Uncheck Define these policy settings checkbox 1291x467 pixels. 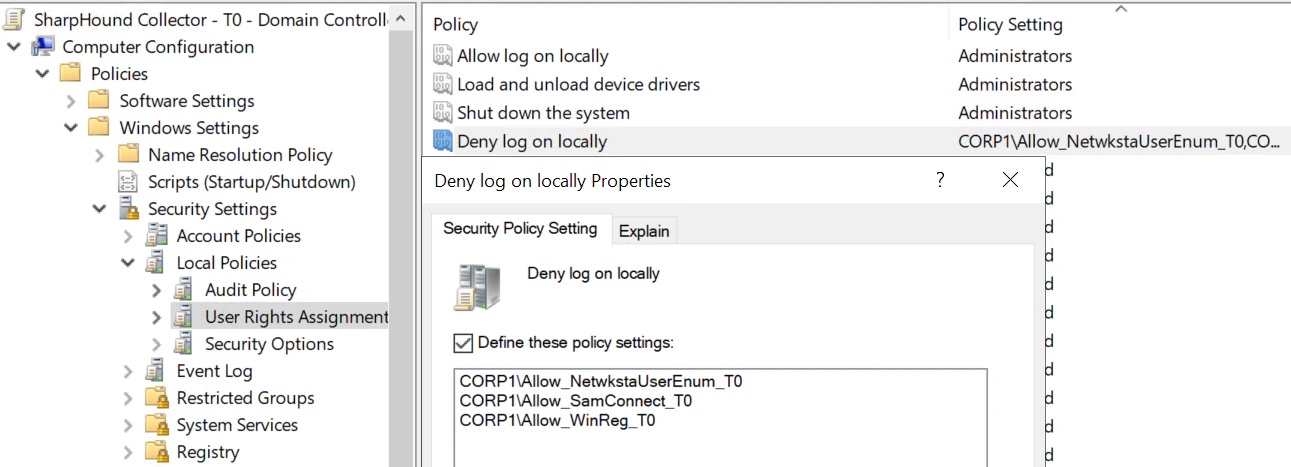[x=462, y=343]
